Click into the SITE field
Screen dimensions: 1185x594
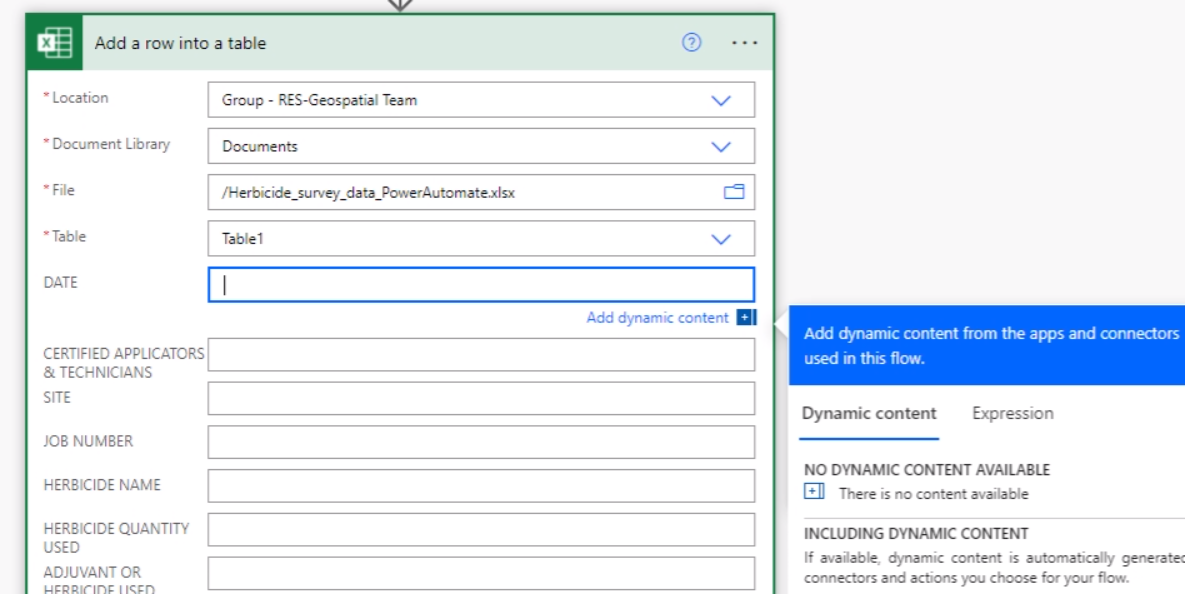click(481, 398)
